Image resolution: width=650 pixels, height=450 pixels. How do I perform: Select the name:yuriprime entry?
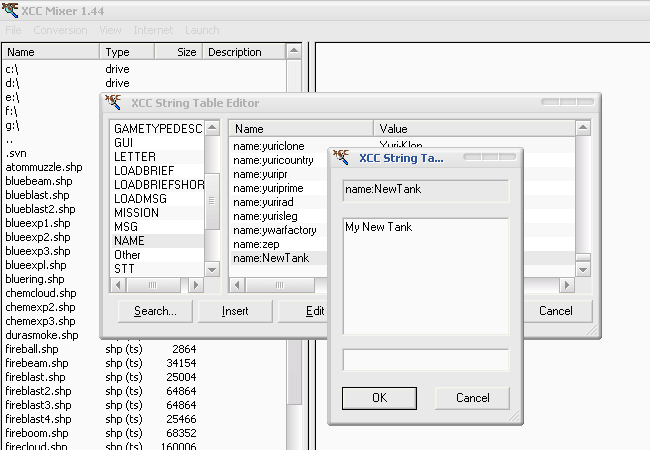266,187
